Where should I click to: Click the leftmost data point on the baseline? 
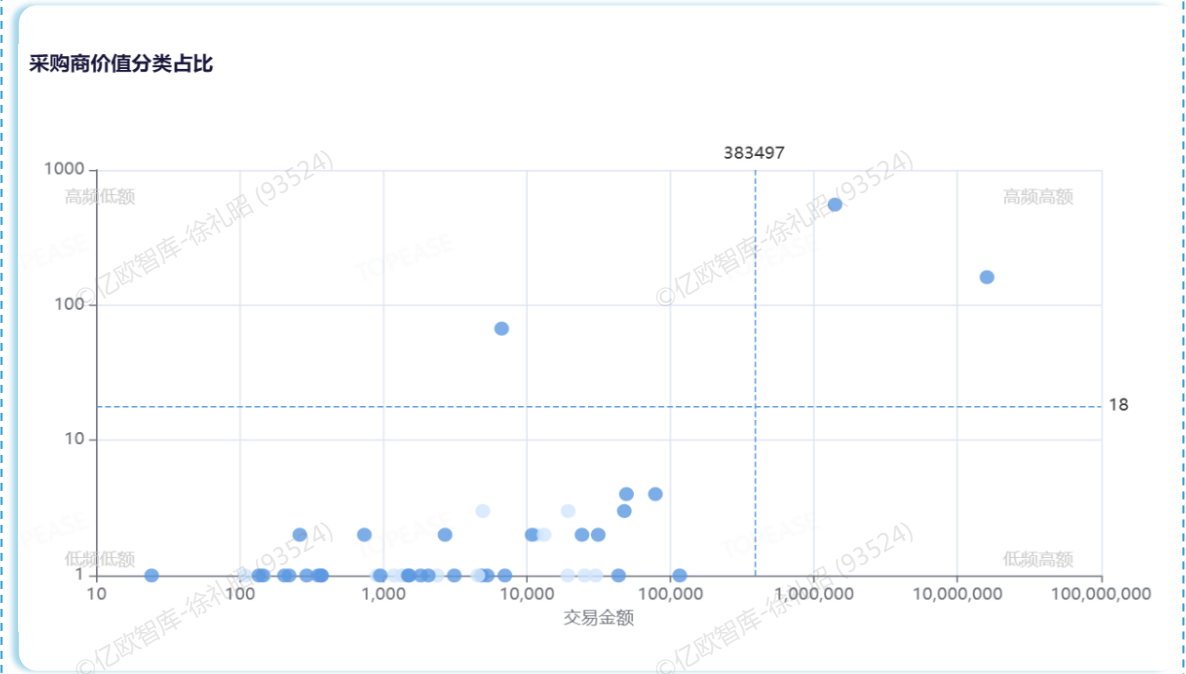(151, 575)
